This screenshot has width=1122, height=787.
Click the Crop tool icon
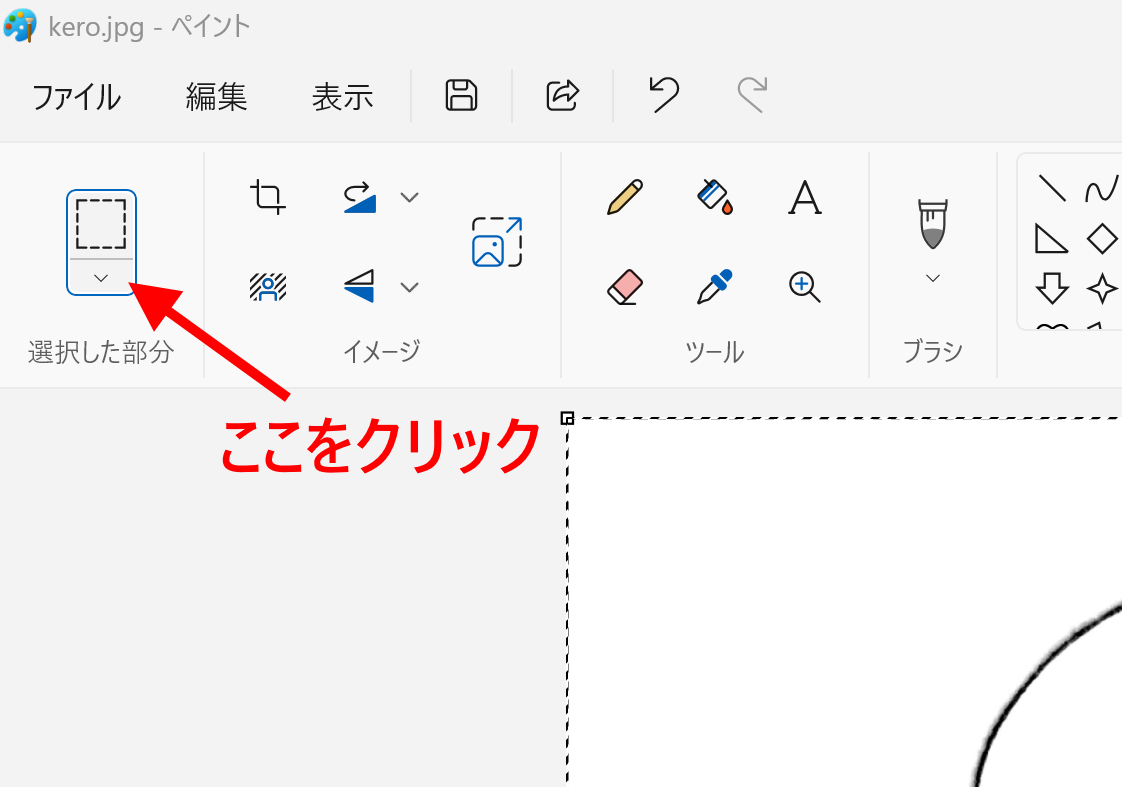pyautogui.click(x=267, y=197)
